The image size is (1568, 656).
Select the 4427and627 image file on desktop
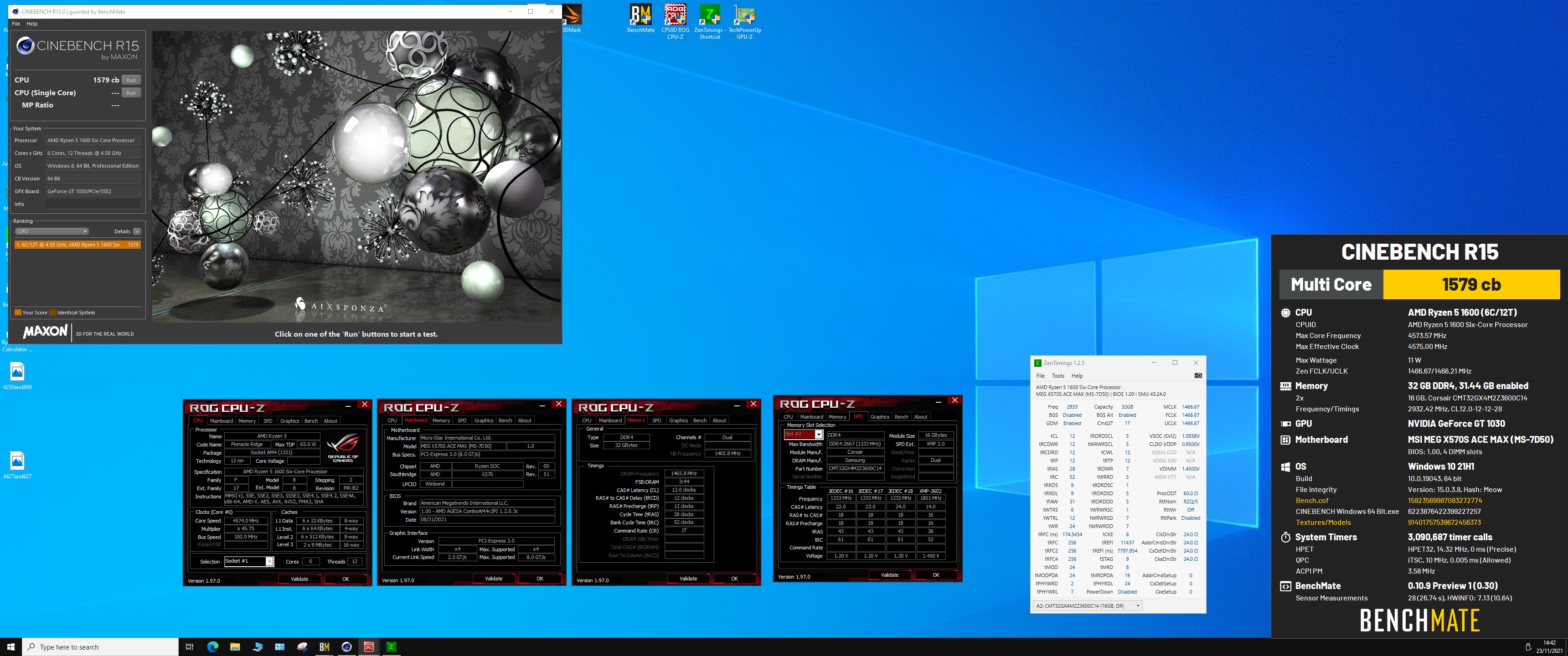17,465
